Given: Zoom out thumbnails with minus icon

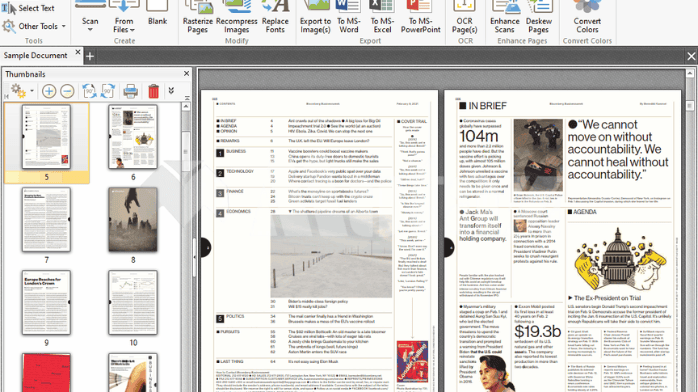Looking at the screenshot, I should click(67, 91).
